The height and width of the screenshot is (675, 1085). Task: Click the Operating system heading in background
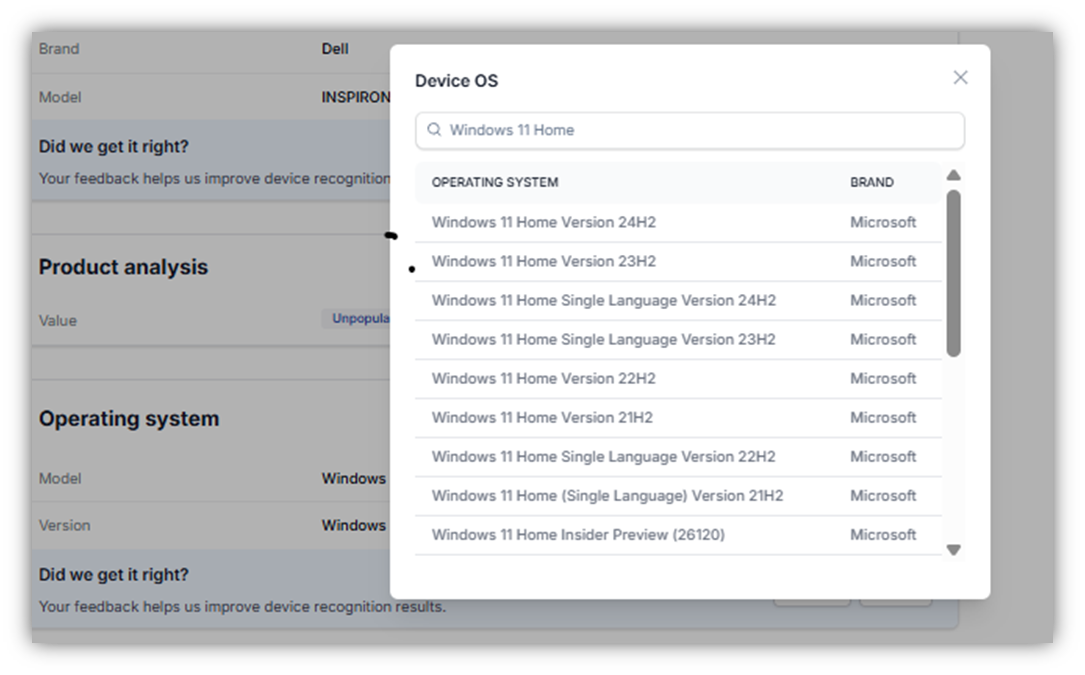tap(129, 419)
